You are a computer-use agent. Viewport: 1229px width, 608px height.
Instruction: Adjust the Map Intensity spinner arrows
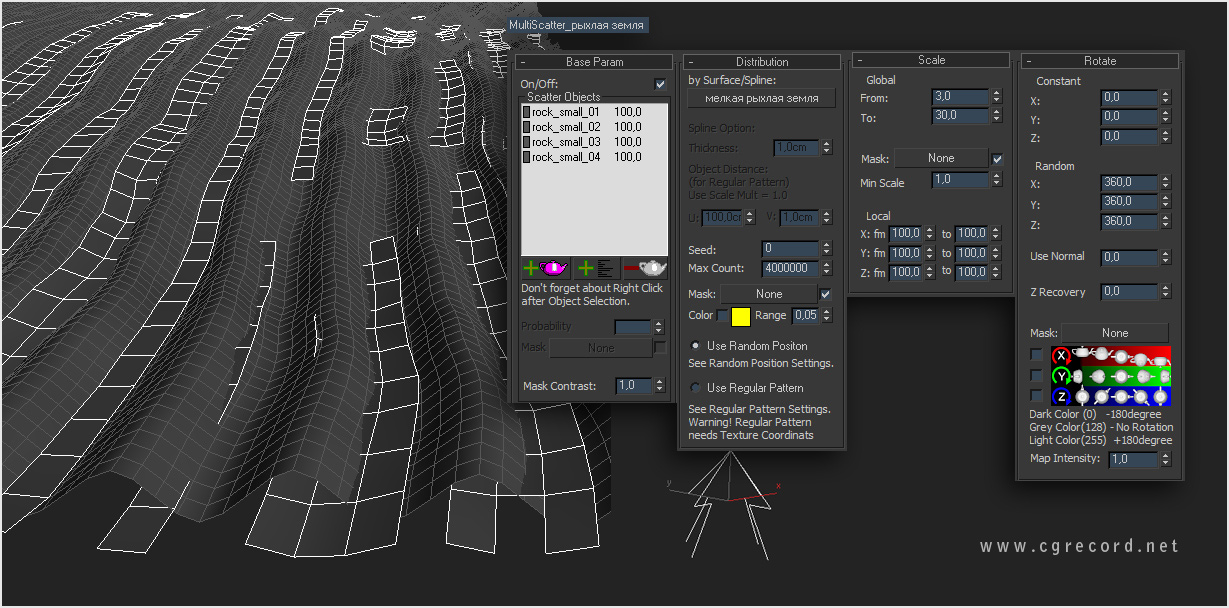[x=1166, y=459]
